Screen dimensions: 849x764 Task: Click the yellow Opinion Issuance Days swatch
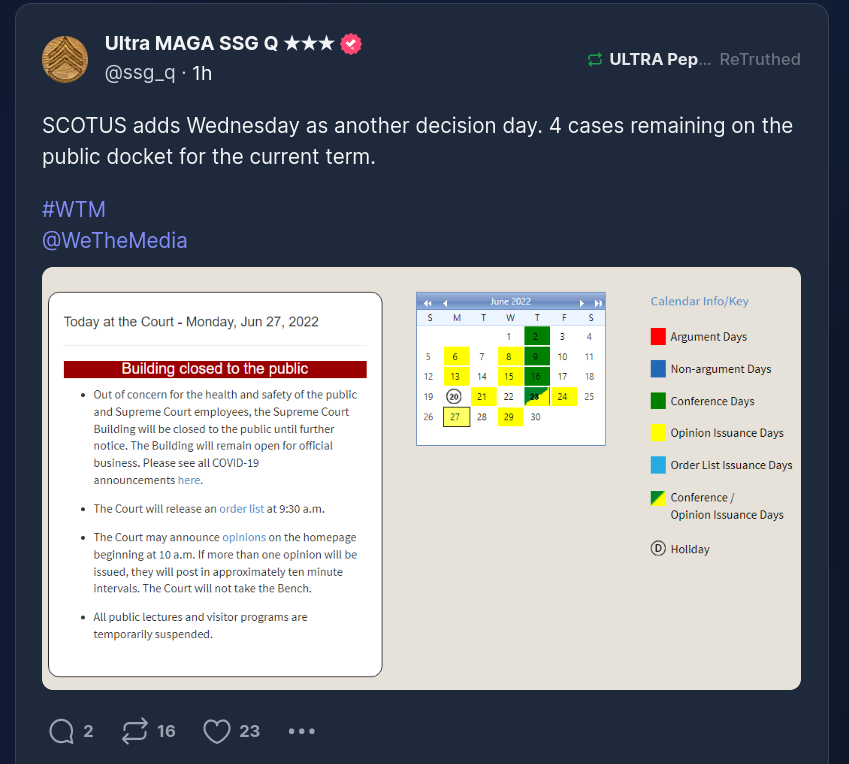click(657, 433)
